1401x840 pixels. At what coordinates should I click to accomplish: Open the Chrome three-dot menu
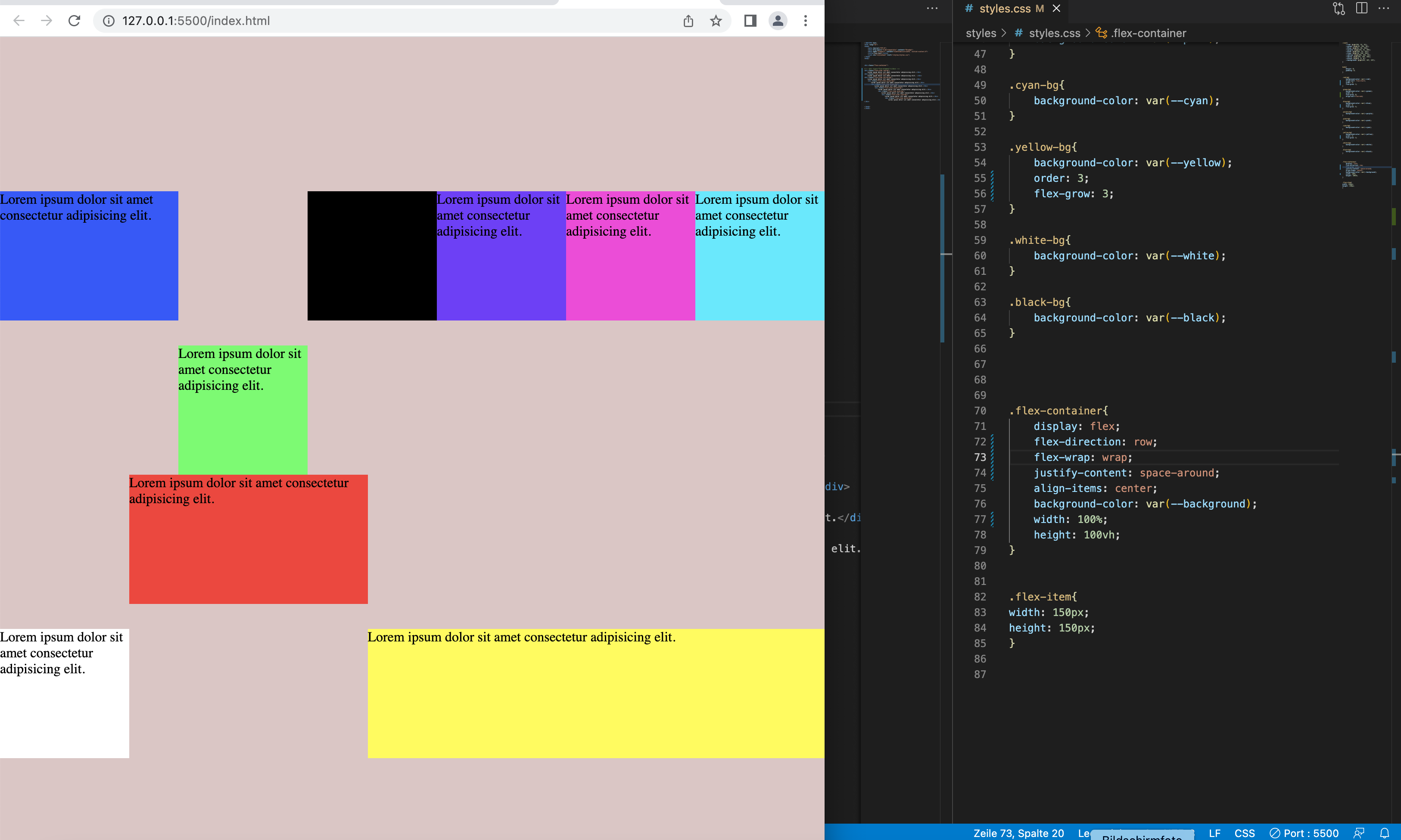pyautogui.click(x=805, y=21)
